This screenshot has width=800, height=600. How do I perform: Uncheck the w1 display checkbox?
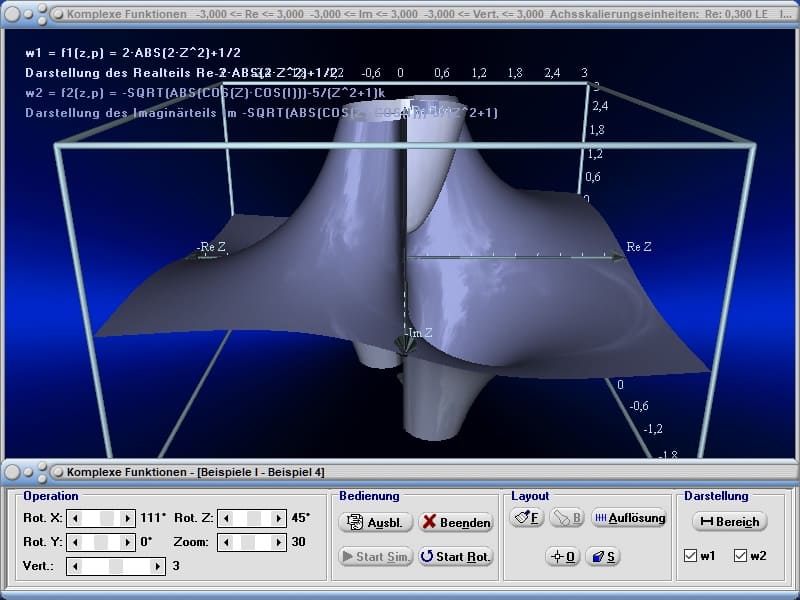[x=691, y=556]
